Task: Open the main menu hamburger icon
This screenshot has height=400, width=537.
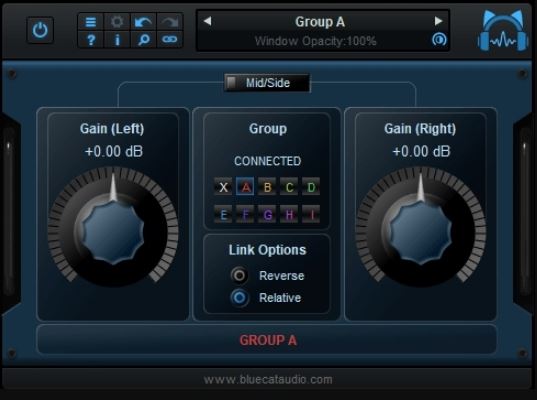Action: click(91, 22)
